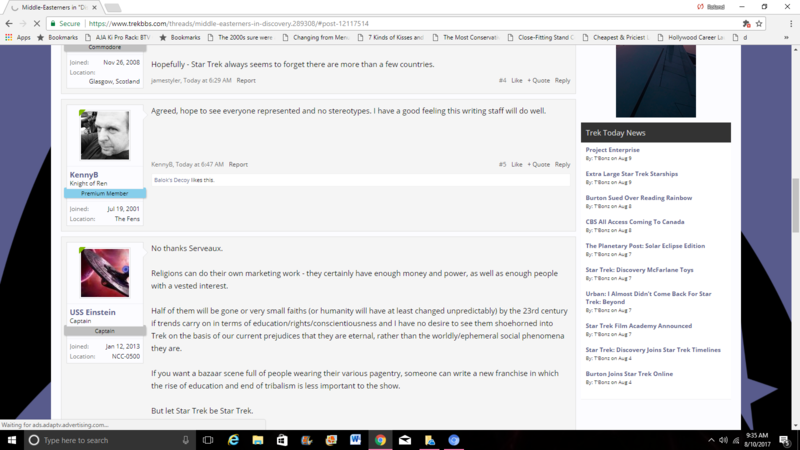Open 'CBS All Access Coming To Canada'
The width and height of the screenshot is (800, 450).
pos(635,221)
